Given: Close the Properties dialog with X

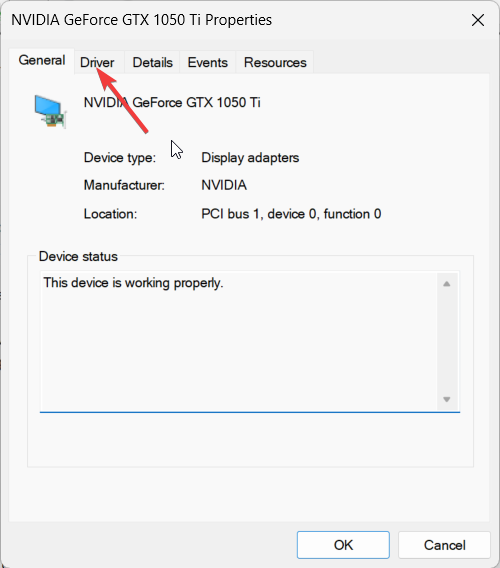Looking at the screenshot, I should [x=478, y=20].
